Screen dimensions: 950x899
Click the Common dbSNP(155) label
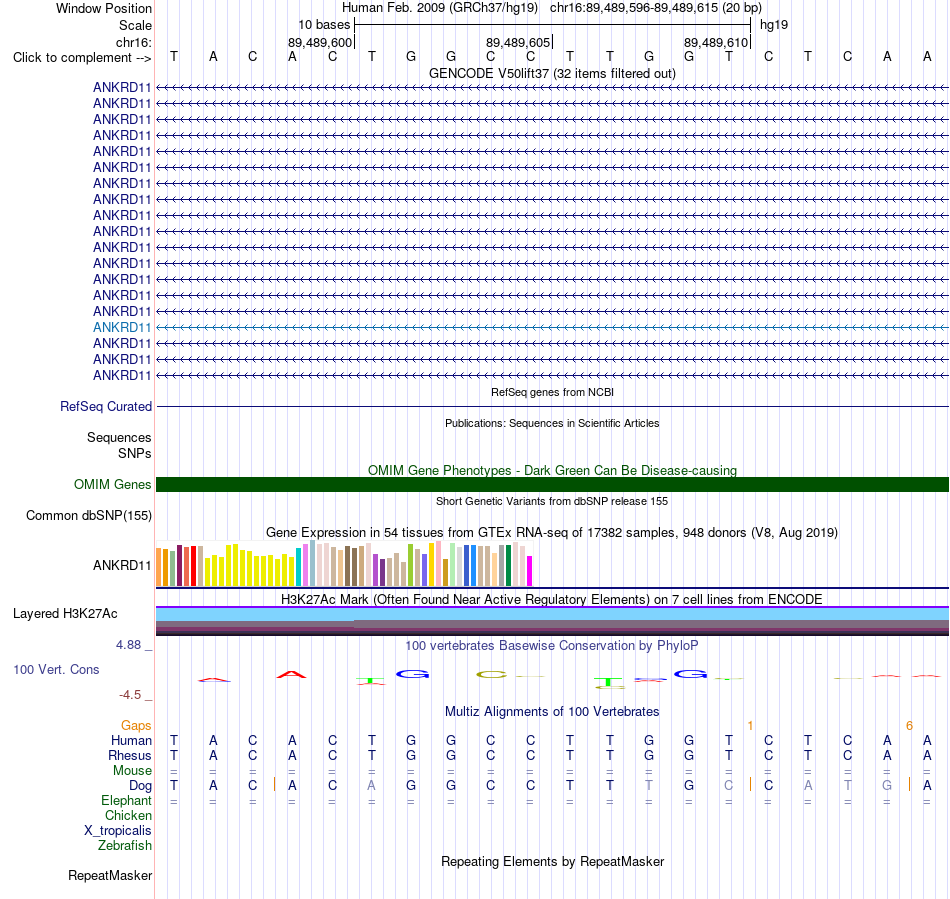pyautogui.click(x=88, y=516)
